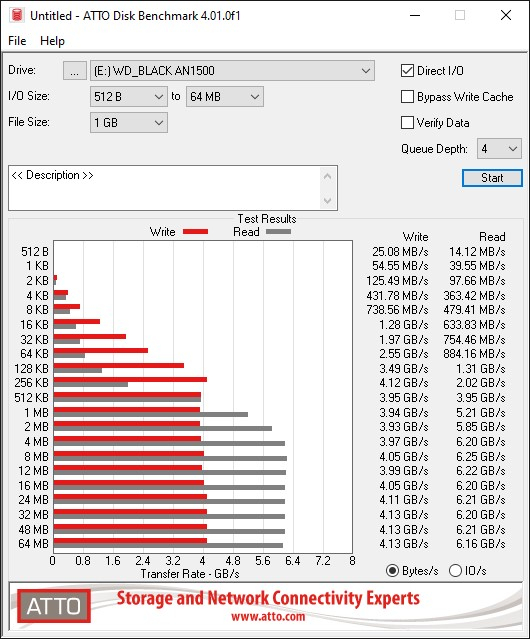
Task: Open the minimum I/O Size dropdown showing 512 B
Action: click(129, 97)
